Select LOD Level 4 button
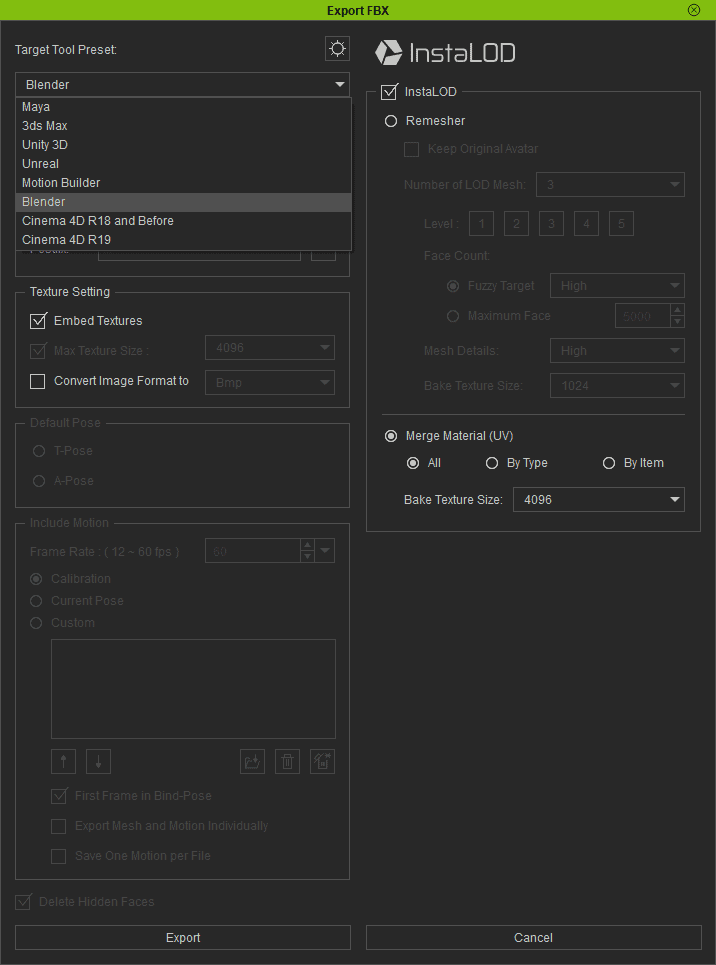 586,224
